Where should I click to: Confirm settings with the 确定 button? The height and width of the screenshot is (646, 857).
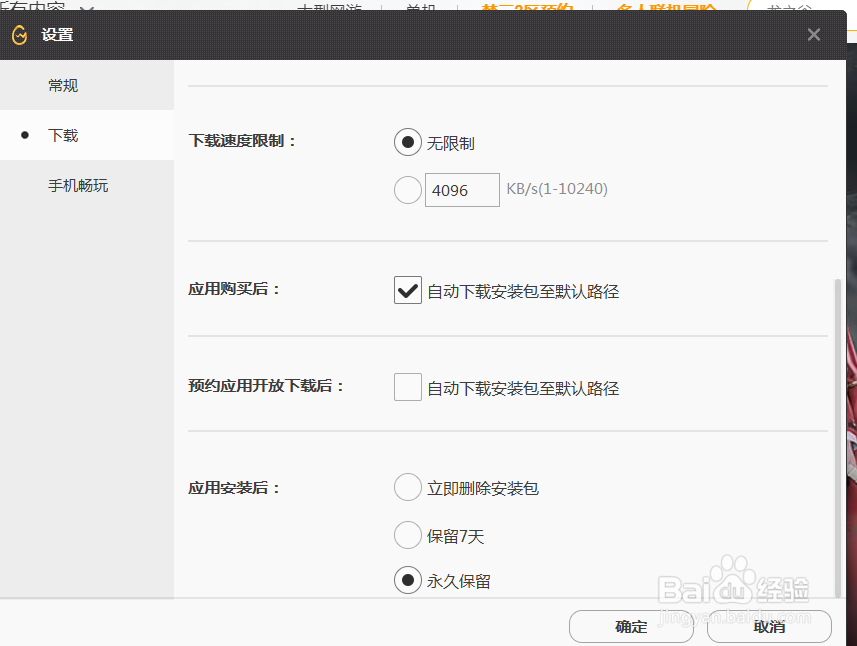coord(631,626)
